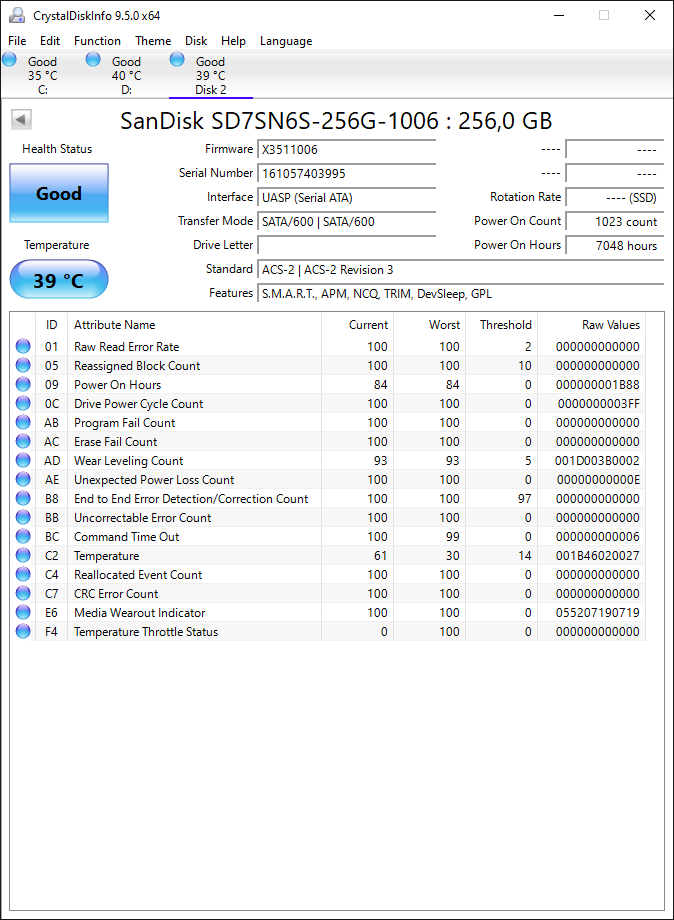This screenshot has height=920, width=674.
Task: Go to previous disk with left arrow
Action: 21,120
